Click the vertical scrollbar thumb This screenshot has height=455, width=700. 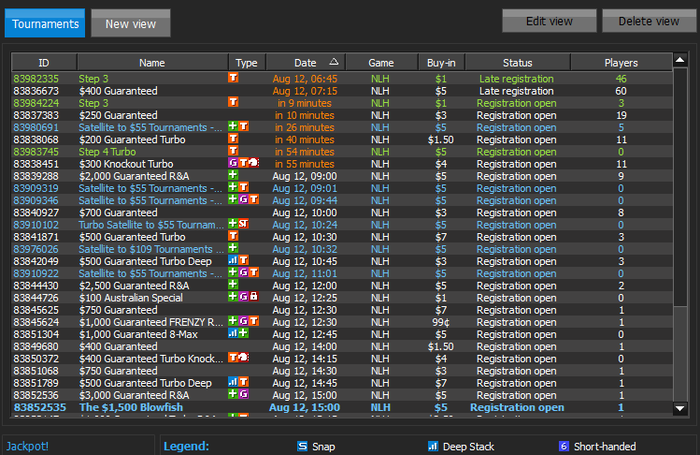coord(680,187)
